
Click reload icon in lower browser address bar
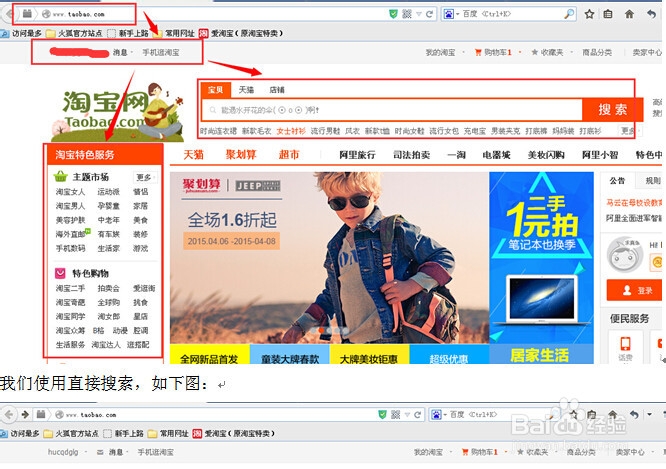pyautogui.click(x=418, y=415)
